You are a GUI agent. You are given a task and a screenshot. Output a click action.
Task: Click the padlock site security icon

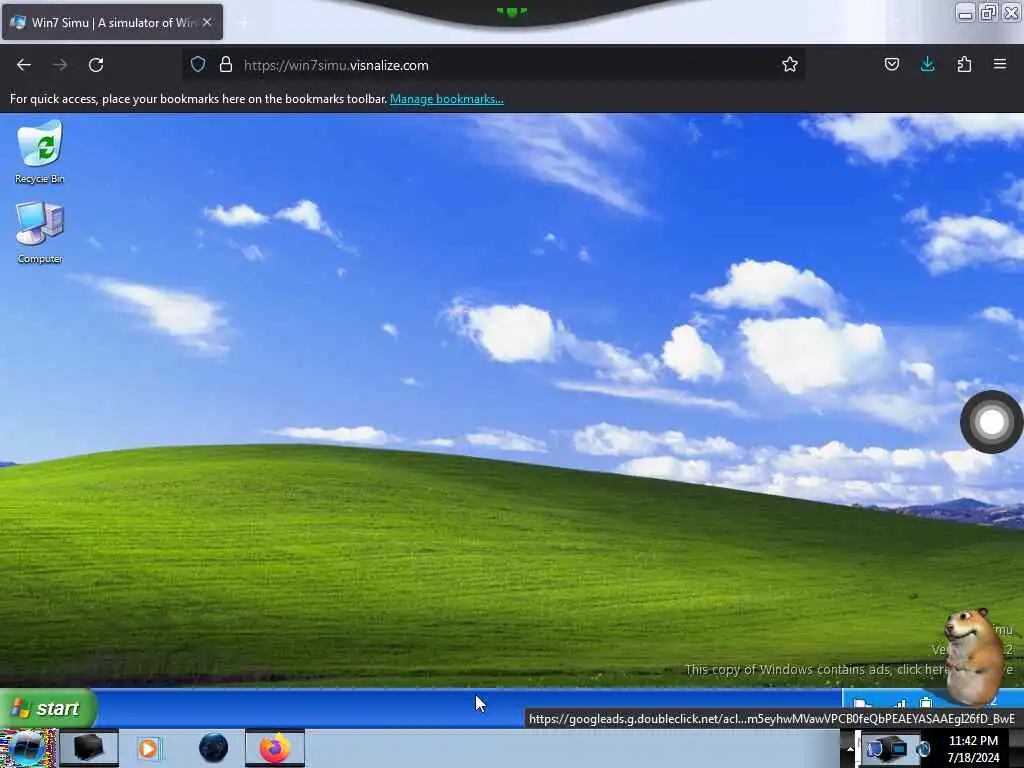tap(226, 64)
